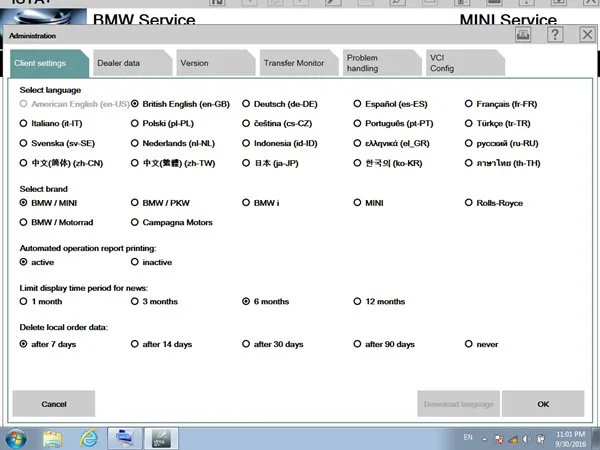Delete order data after 7 days
Screen dimensions: 600x450
click(48, 344)
